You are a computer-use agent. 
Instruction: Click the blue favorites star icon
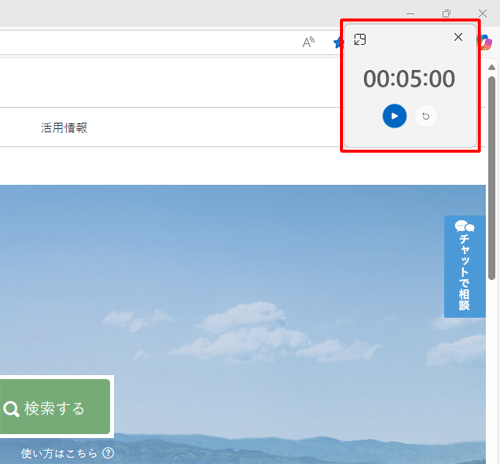click(x=338, y=42)
